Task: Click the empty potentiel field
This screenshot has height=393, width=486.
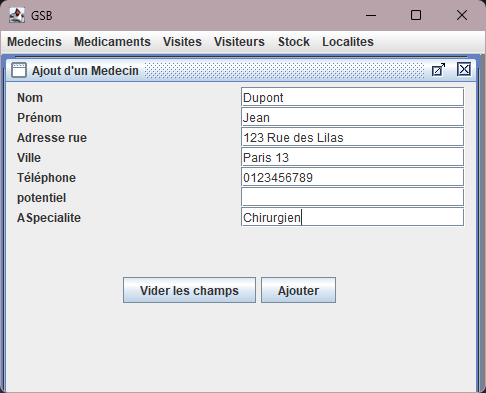Action: pyautogui.click(x=352, y=197)
